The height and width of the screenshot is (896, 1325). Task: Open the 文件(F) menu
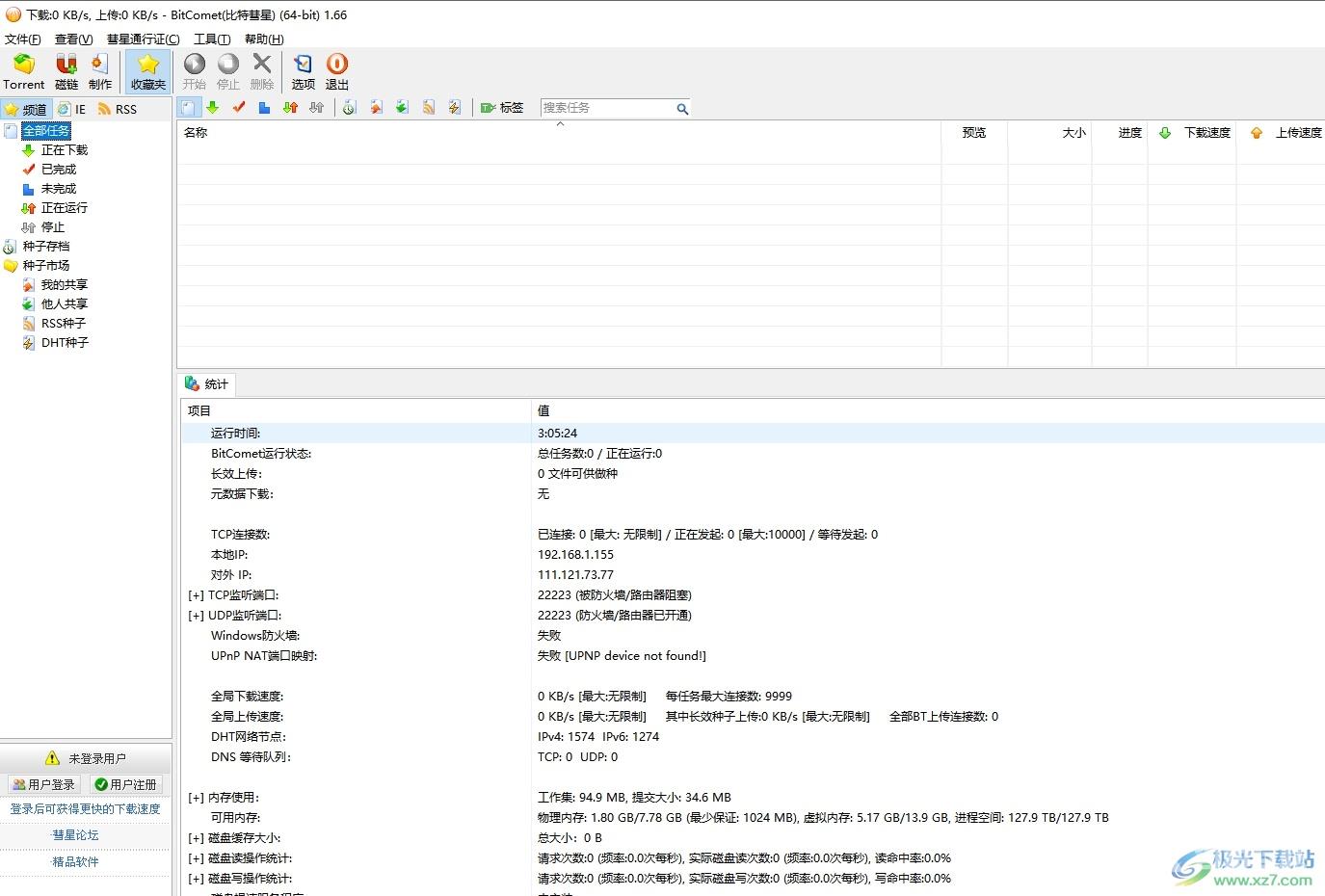pos(23,40)
